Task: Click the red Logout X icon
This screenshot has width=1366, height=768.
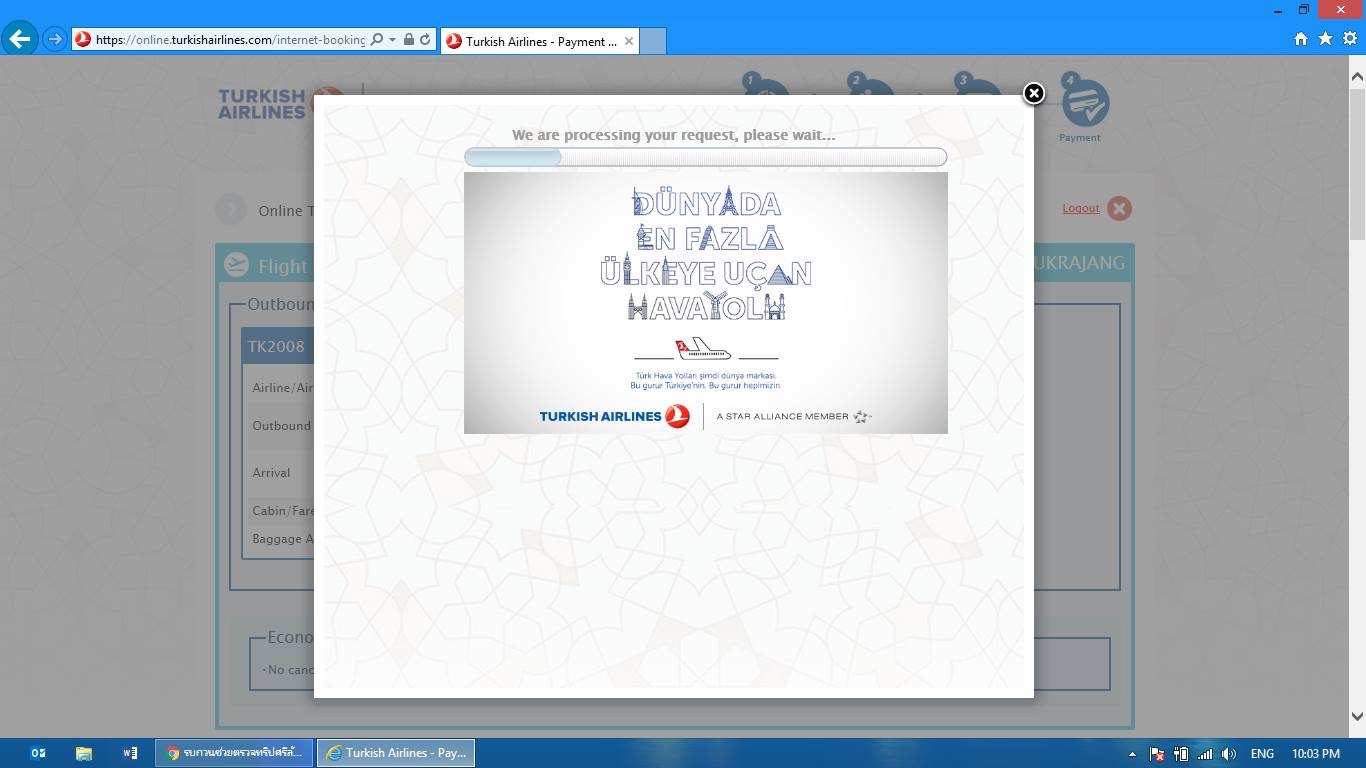Action: pos(1119,208)
